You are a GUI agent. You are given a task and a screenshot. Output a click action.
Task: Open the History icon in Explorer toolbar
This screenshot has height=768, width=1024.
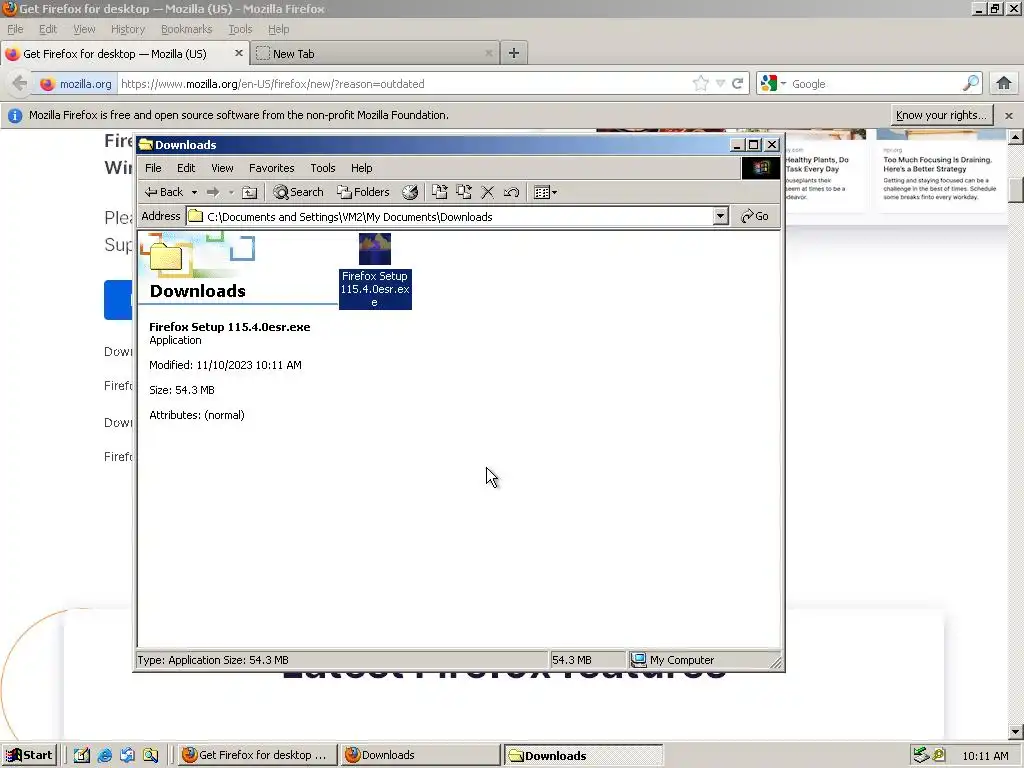410,192
